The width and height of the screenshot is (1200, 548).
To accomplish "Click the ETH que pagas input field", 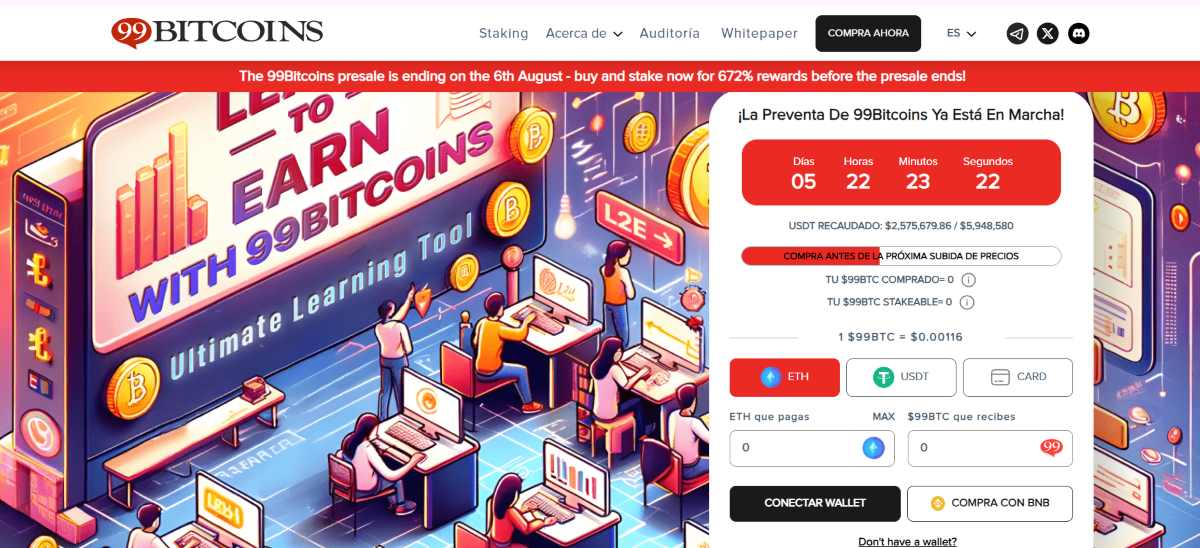I will (812, 448).
